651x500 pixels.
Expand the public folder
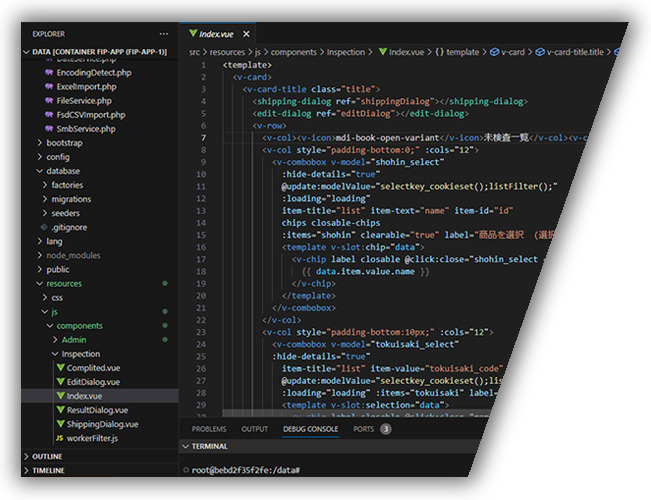click(40, 270)
